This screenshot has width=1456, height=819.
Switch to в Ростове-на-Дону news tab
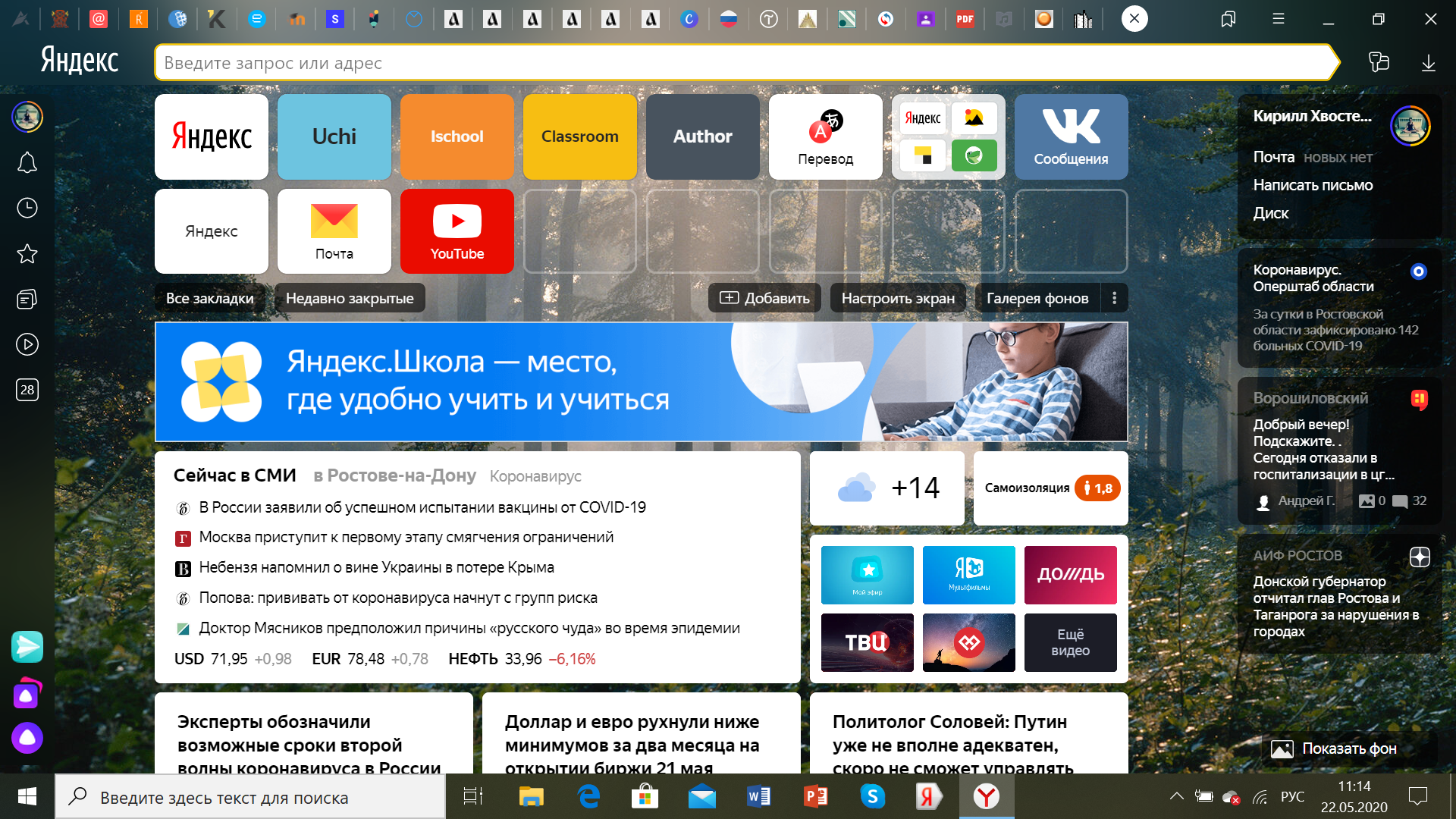point(394,475)
